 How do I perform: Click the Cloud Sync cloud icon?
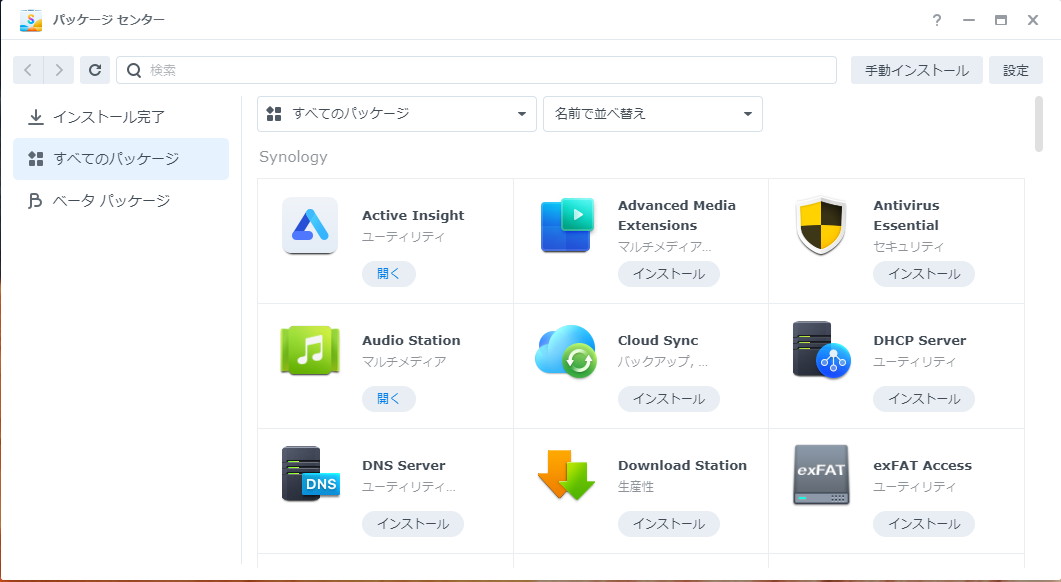[x=566, y=351]
